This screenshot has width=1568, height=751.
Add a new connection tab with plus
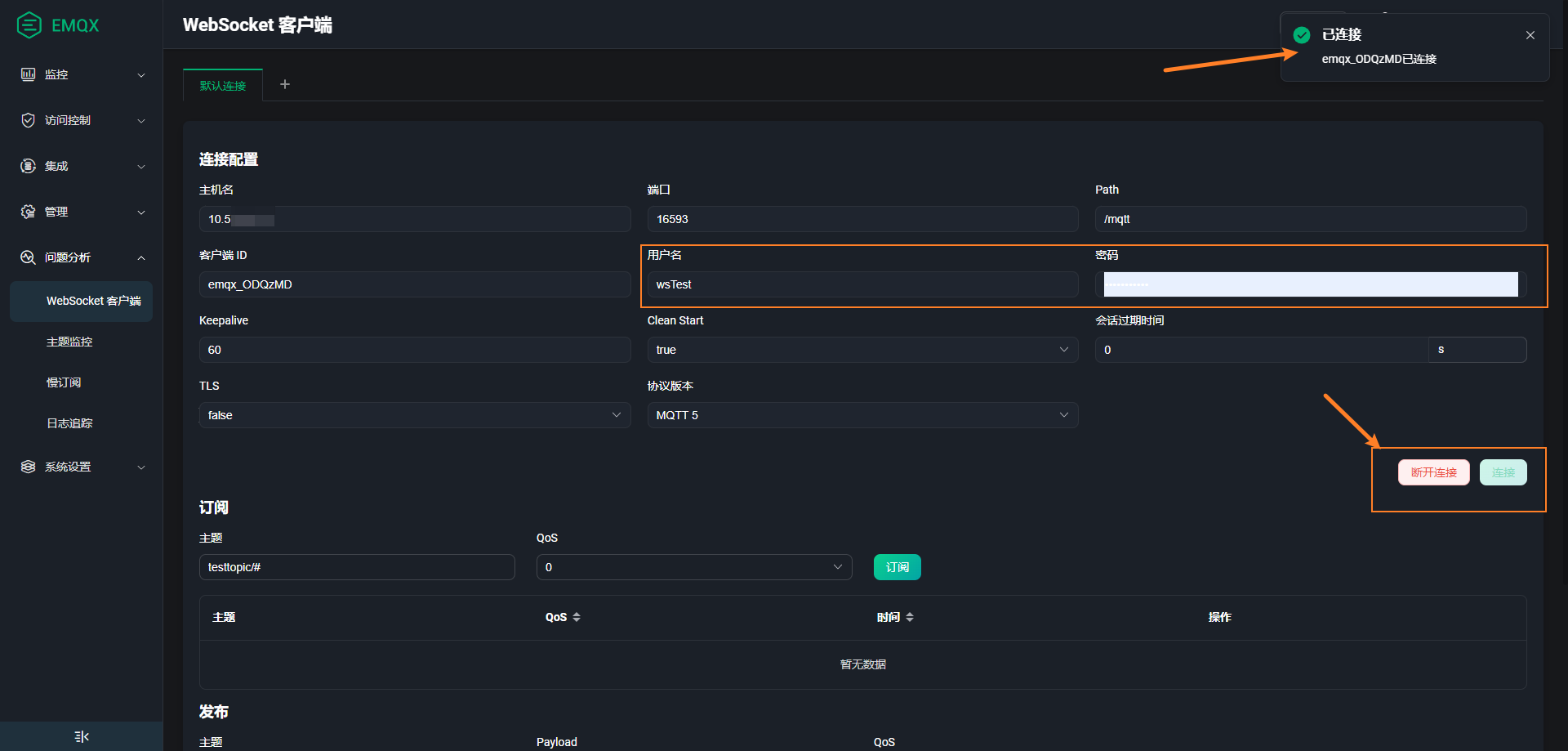pyautogui.click(x=285, y=84)
